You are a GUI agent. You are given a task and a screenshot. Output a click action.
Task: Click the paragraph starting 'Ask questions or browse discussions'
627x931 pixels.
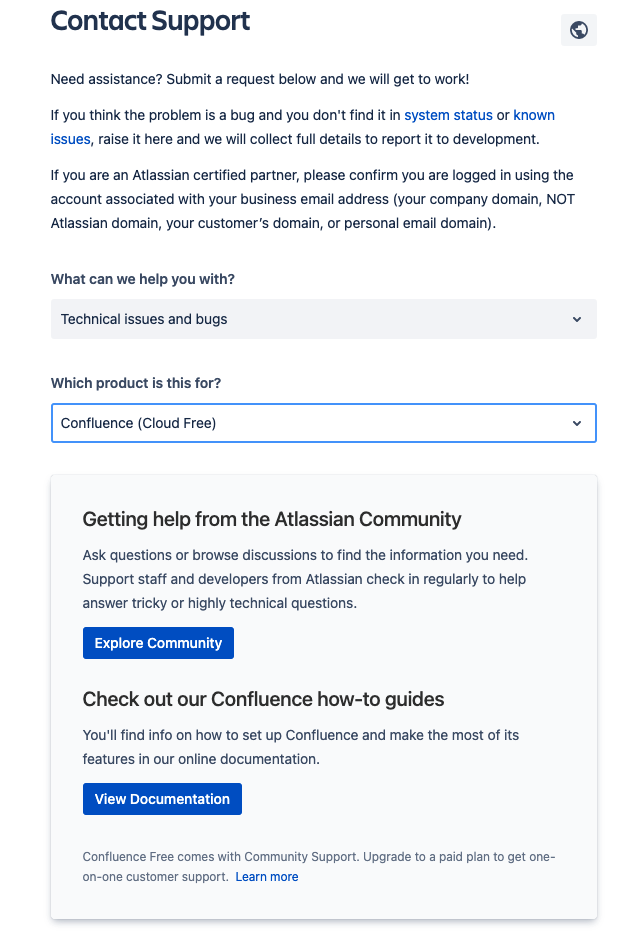coord(305,579)
